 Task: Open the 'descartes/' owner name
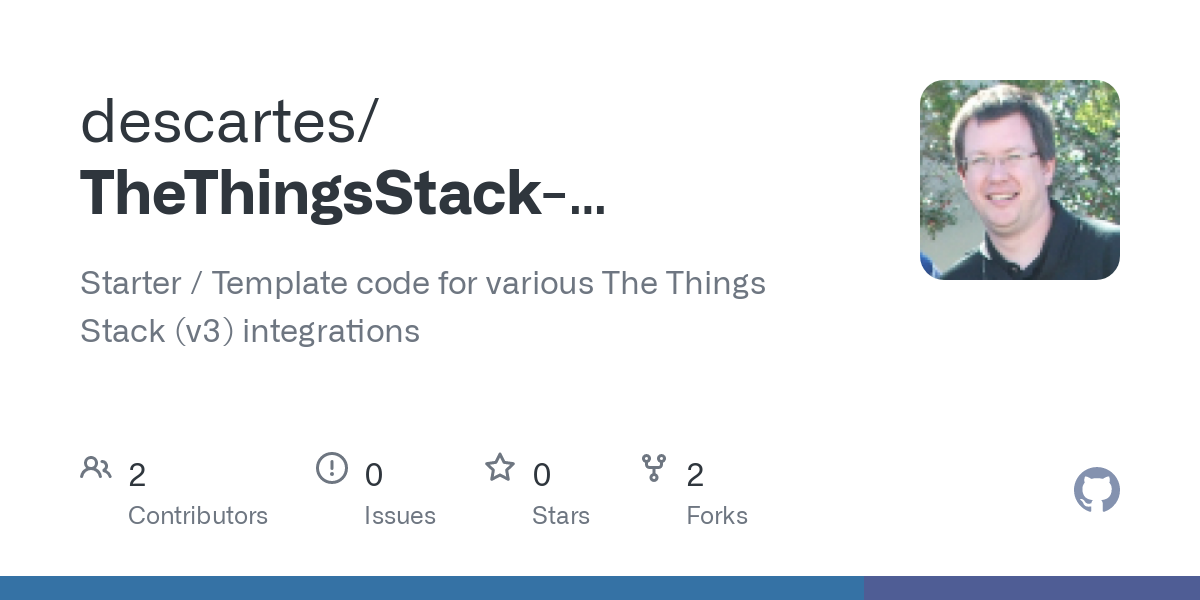pyautogui.click(x=229, y=121)
